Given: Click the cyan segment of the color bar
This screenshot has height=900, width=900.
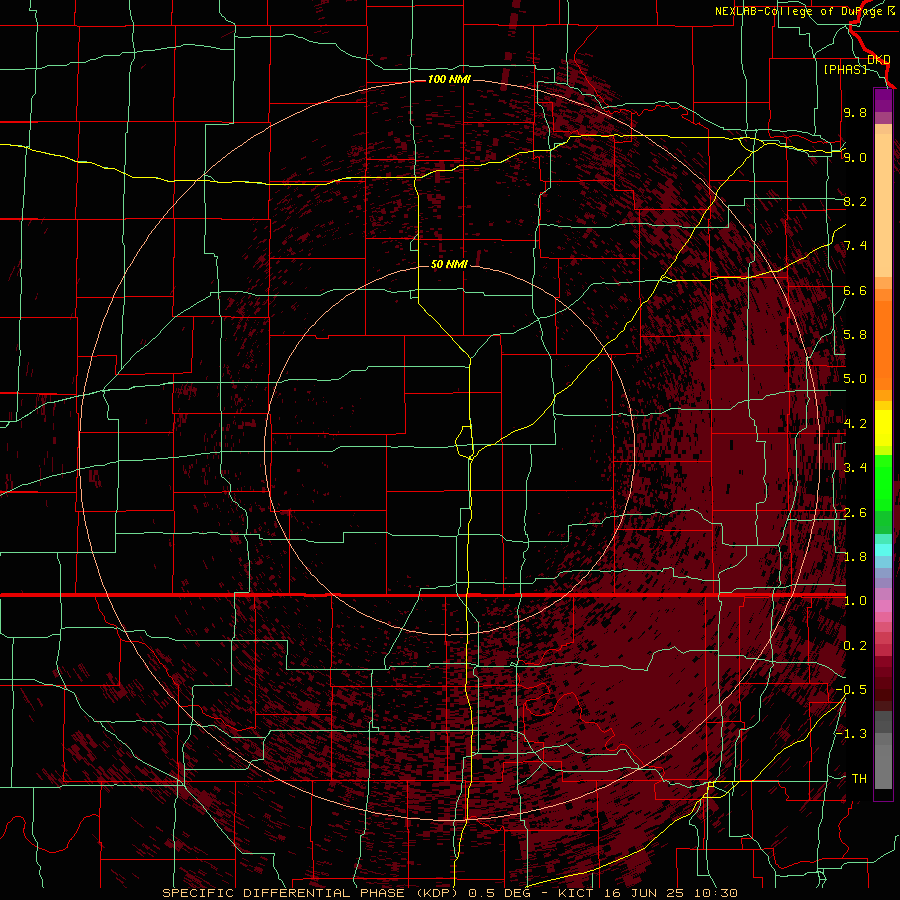Looking at the screenshot, I should (883, 550).
